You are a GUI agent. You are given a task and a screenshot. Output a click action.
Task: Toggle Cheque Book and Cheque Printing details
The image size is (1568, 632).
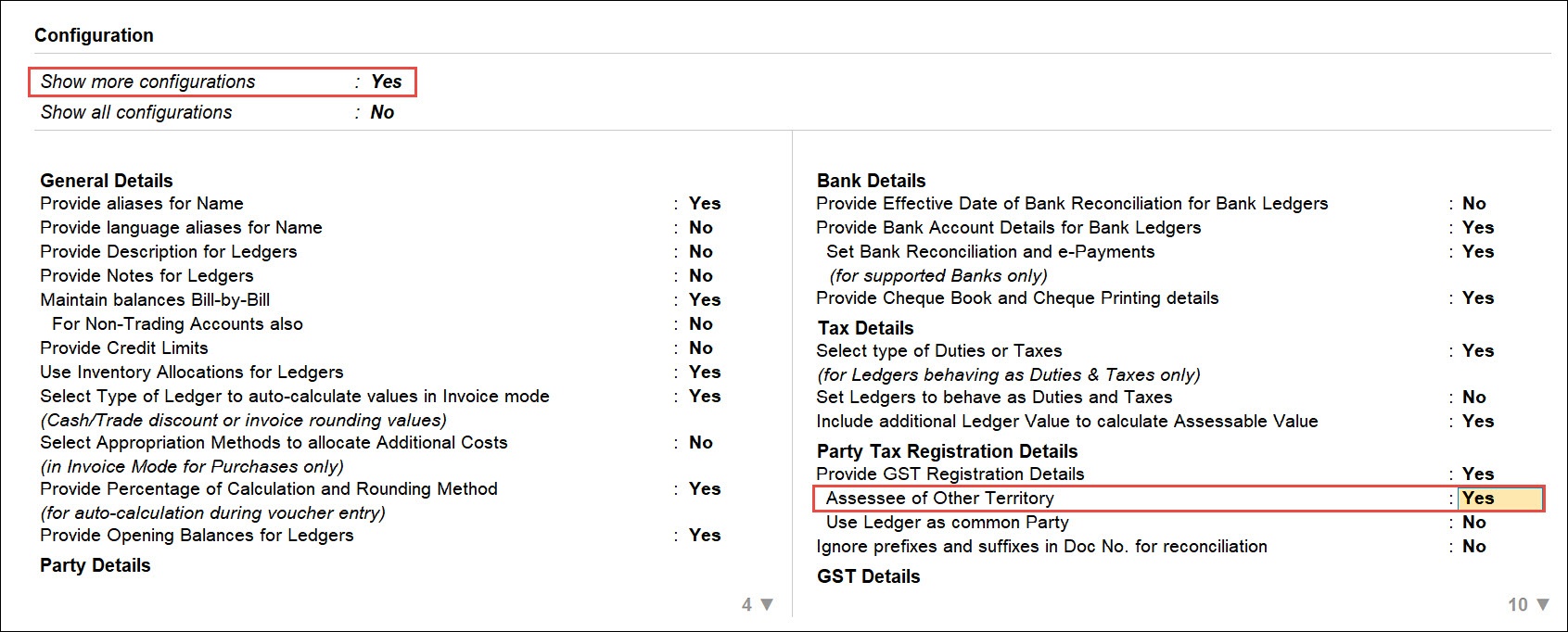1478,297
